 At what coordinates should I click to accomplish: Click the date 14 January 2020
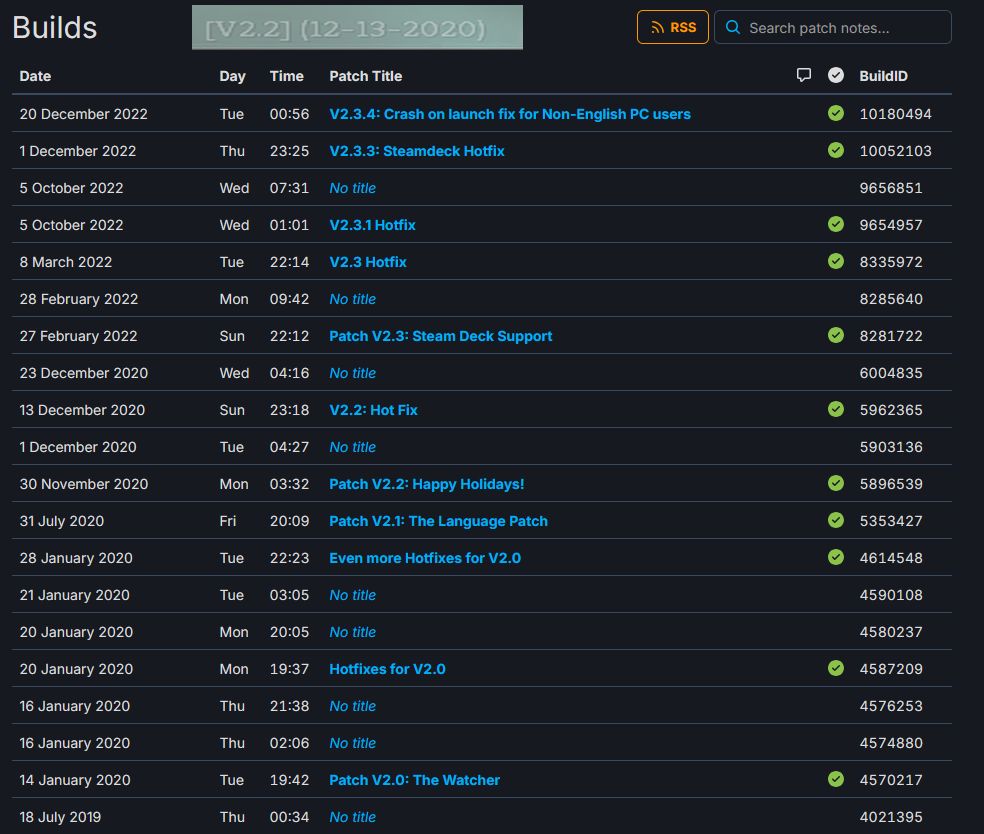[x=75, y=781]
